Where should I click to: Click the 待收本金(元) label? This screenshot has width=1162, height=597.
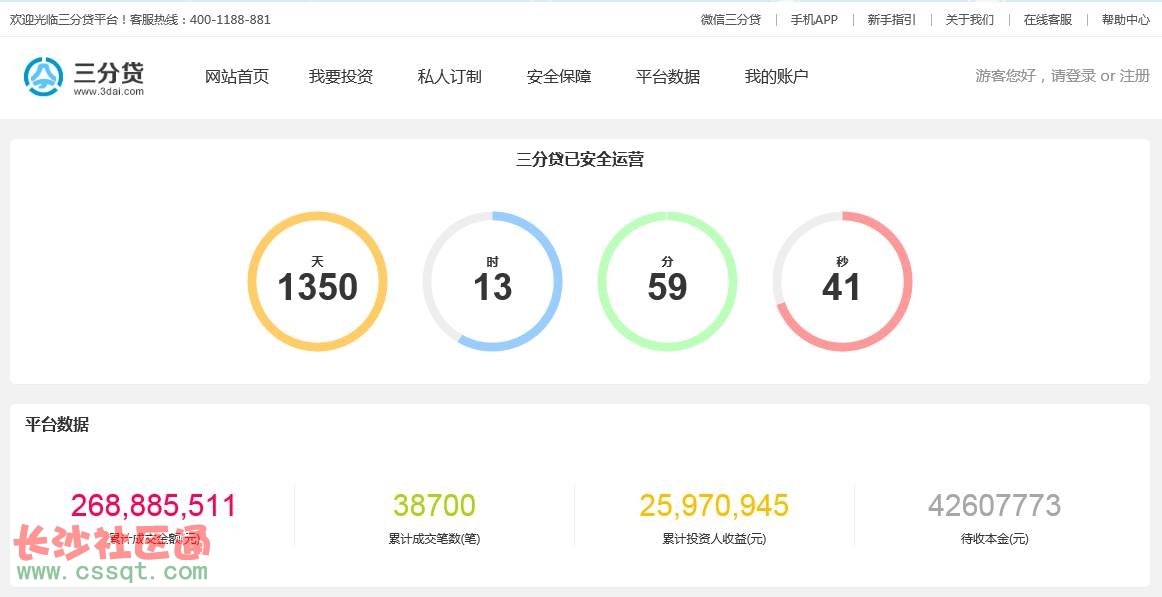pyautogui.click(x=995, y=539)
